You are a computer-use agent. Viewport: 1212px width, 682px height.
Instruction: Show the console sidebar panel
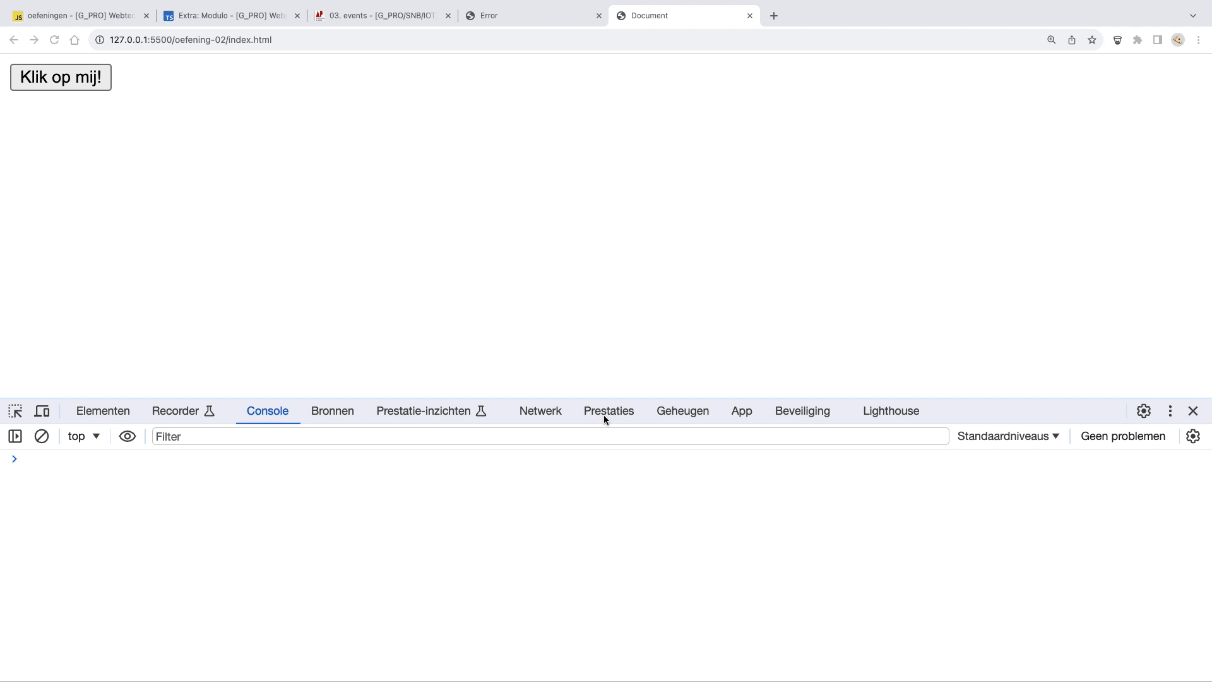[x=15, y=436]
